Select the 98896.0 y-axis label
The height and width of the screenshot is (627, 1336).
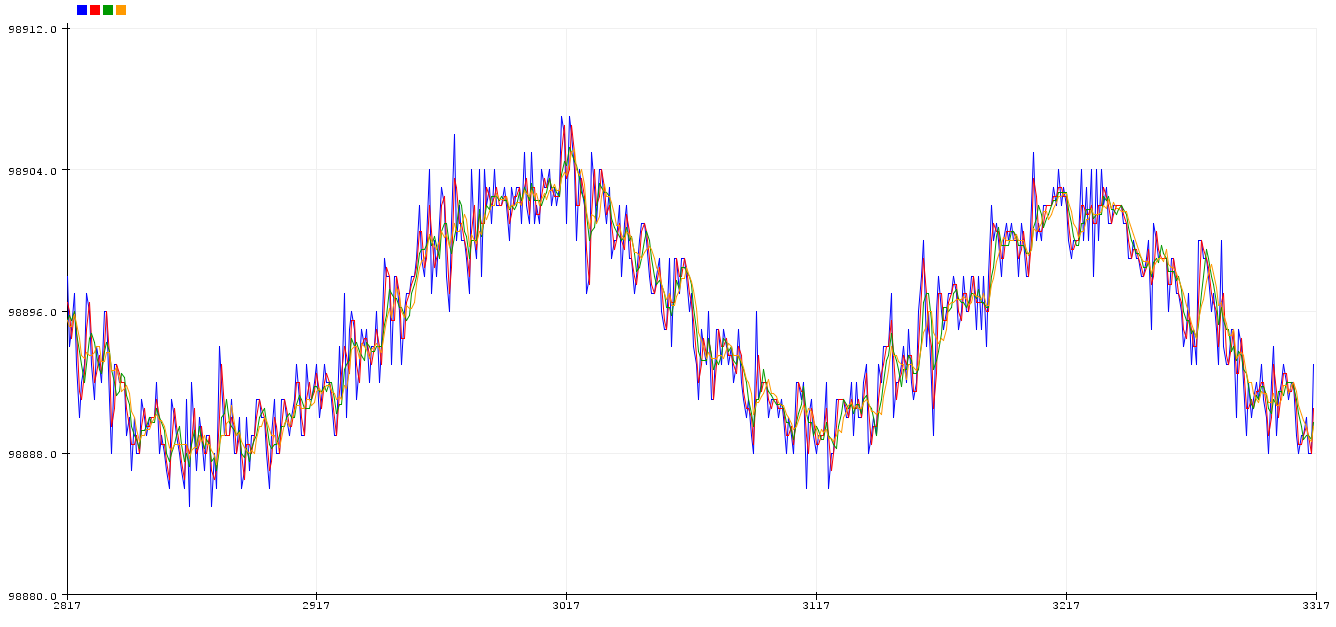point(33,312)
